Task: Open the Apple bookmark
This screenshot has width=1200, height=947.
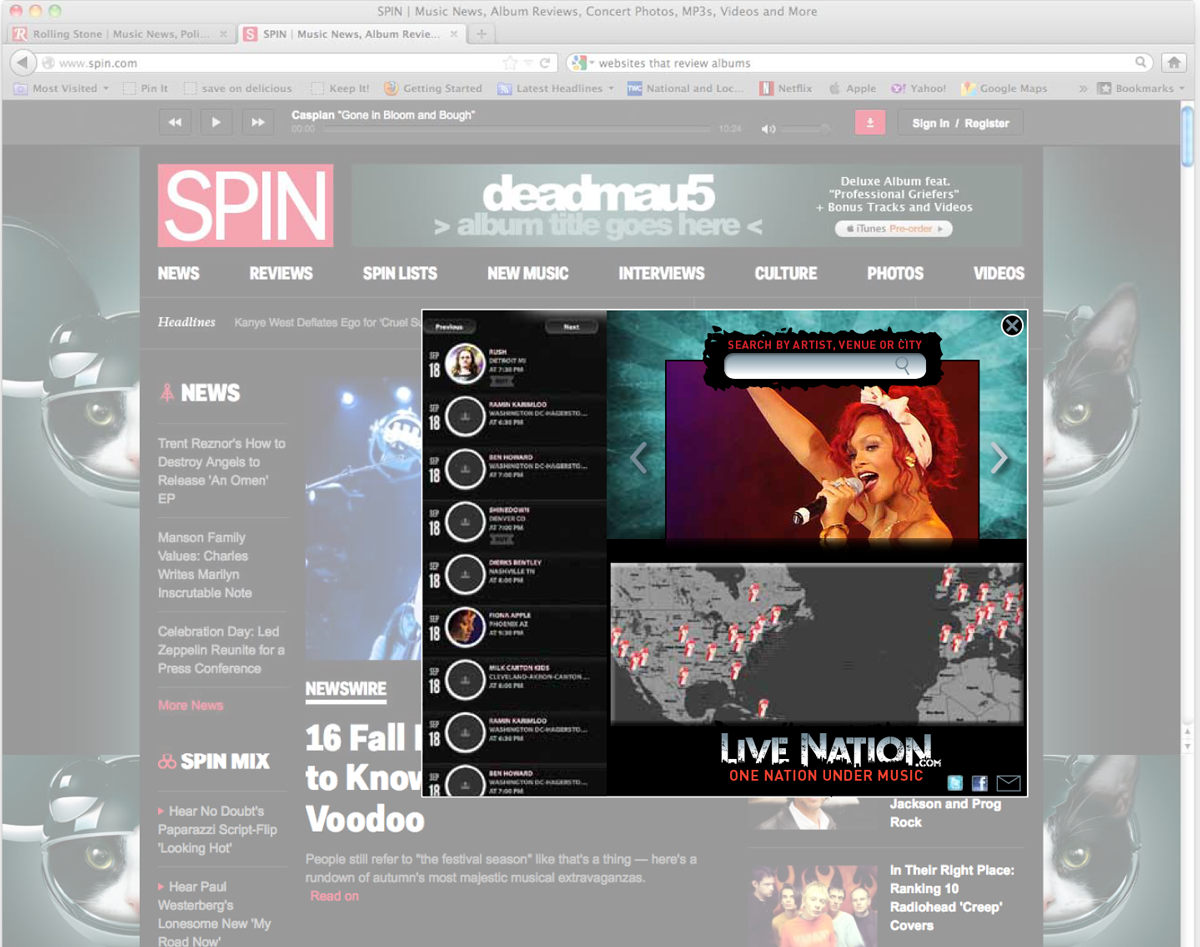Action: (x=852, y=88)
